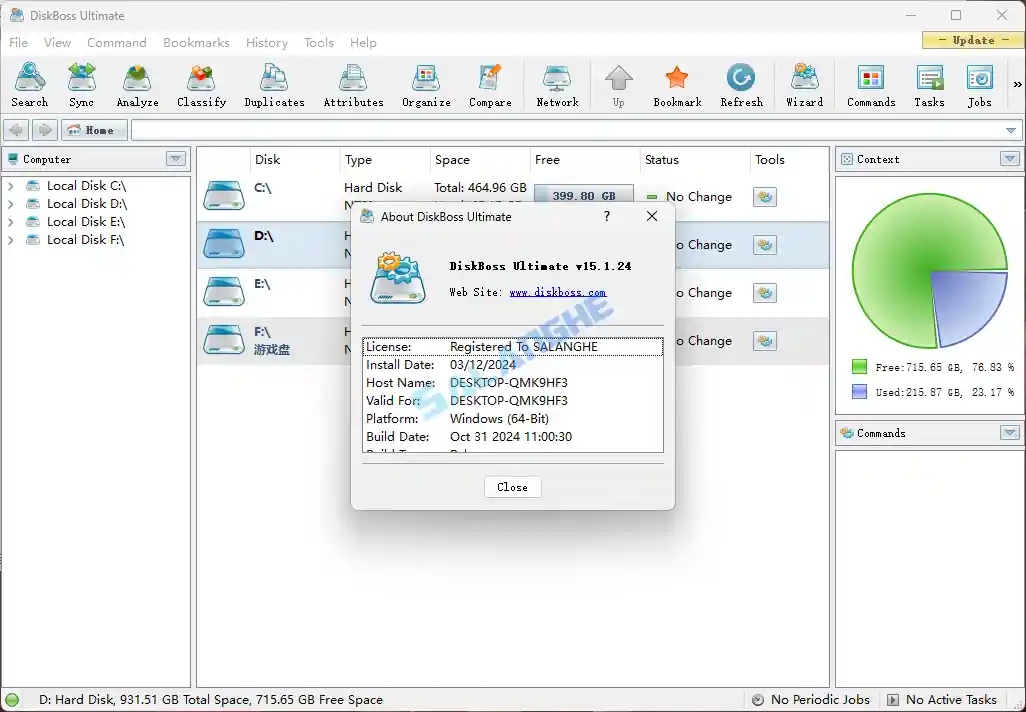Add a Bookmark via toolbar
This screenshot has height=712, width=1026.
point(677,84)
